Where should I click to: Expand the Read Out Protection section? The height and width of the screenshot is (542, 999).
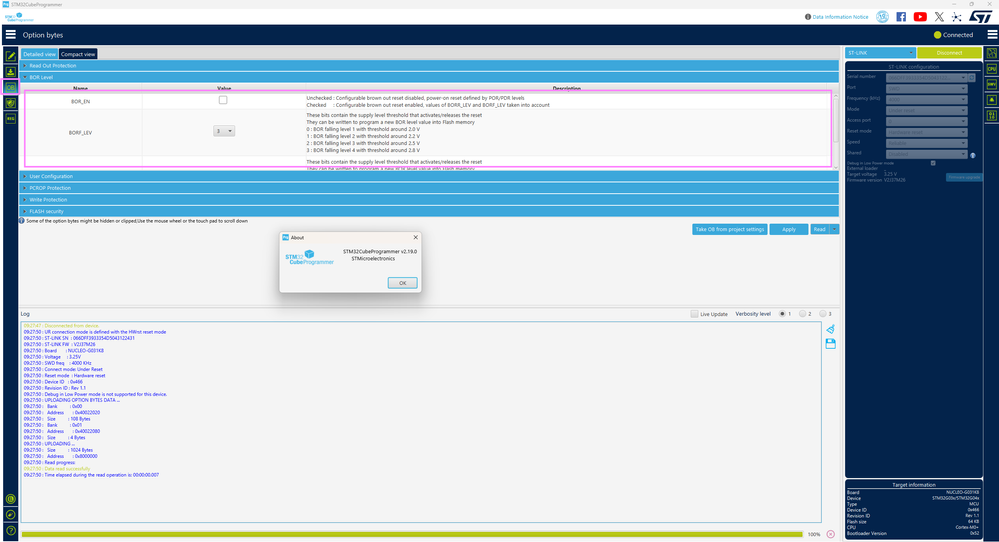pos(431,66)
